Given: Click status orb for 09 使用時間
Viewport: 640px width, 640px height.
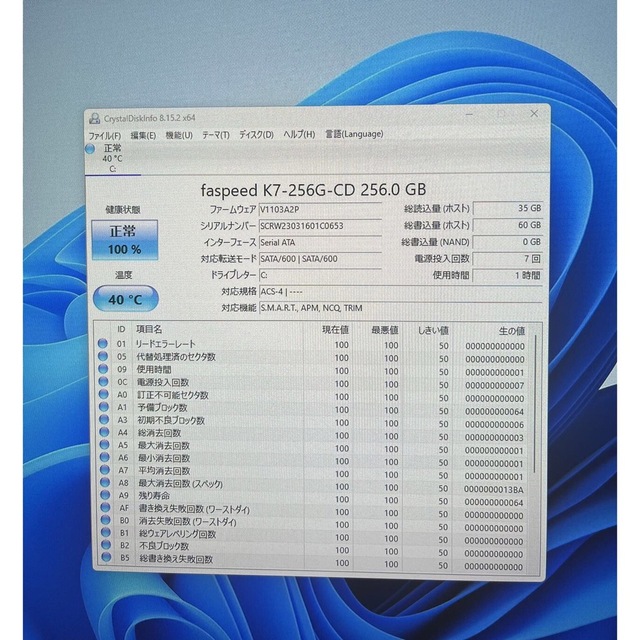Looking at the screenshot, I should point(103,369).
